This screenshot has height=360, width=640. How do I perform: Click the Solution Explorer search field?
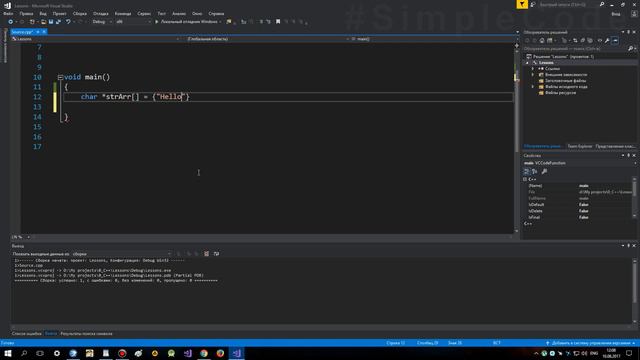coord(575,49)
